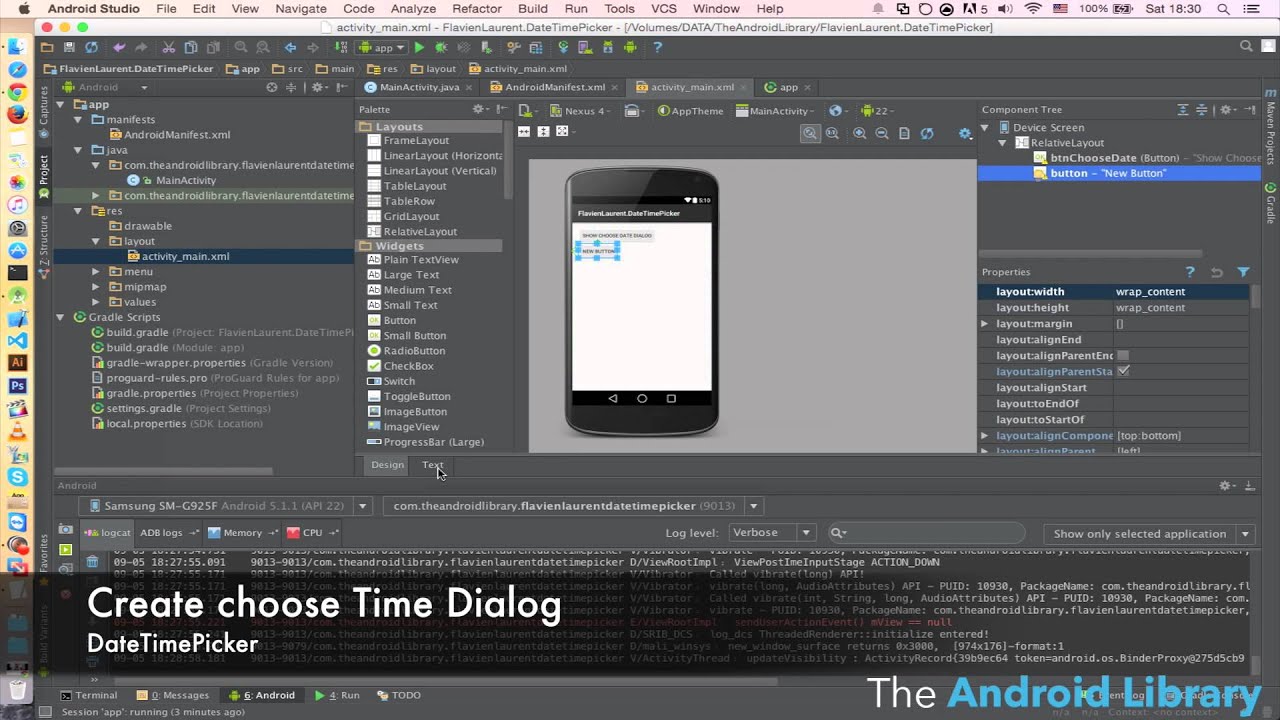1280x720 pixels.
Task: Click layout:width wrap_content value
Action: [1150, 292]
